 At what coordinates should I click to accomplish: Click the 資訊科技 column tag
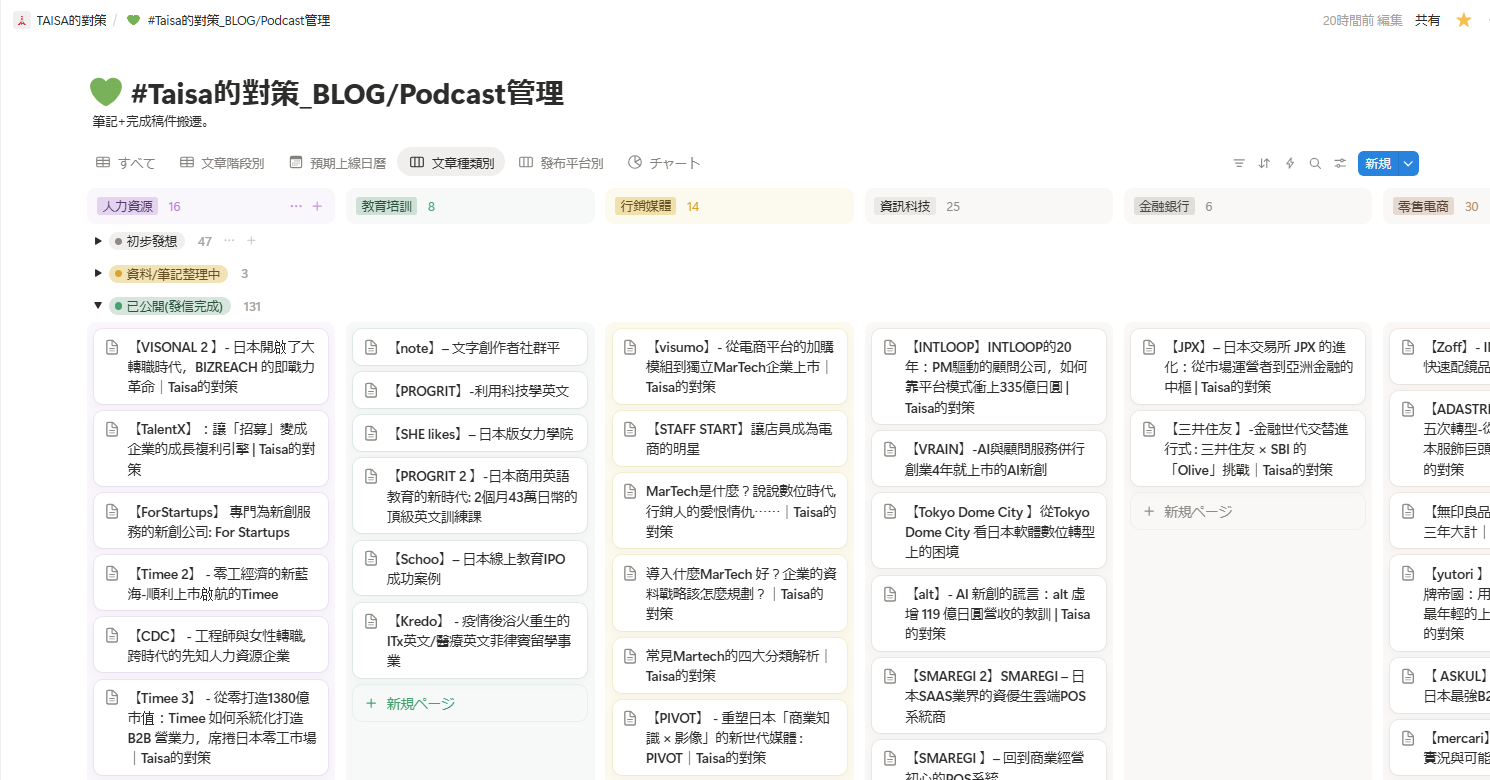point(905,206)
